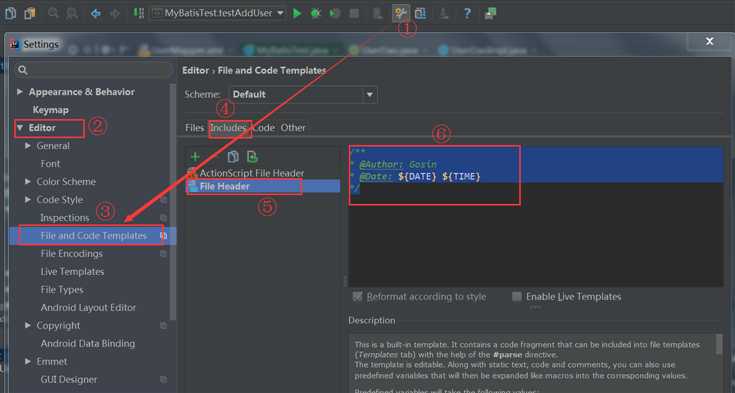The height and width of the screenshot is (393, 735).
Task: Open File Encodings settings
Action: tap(71, 254)
